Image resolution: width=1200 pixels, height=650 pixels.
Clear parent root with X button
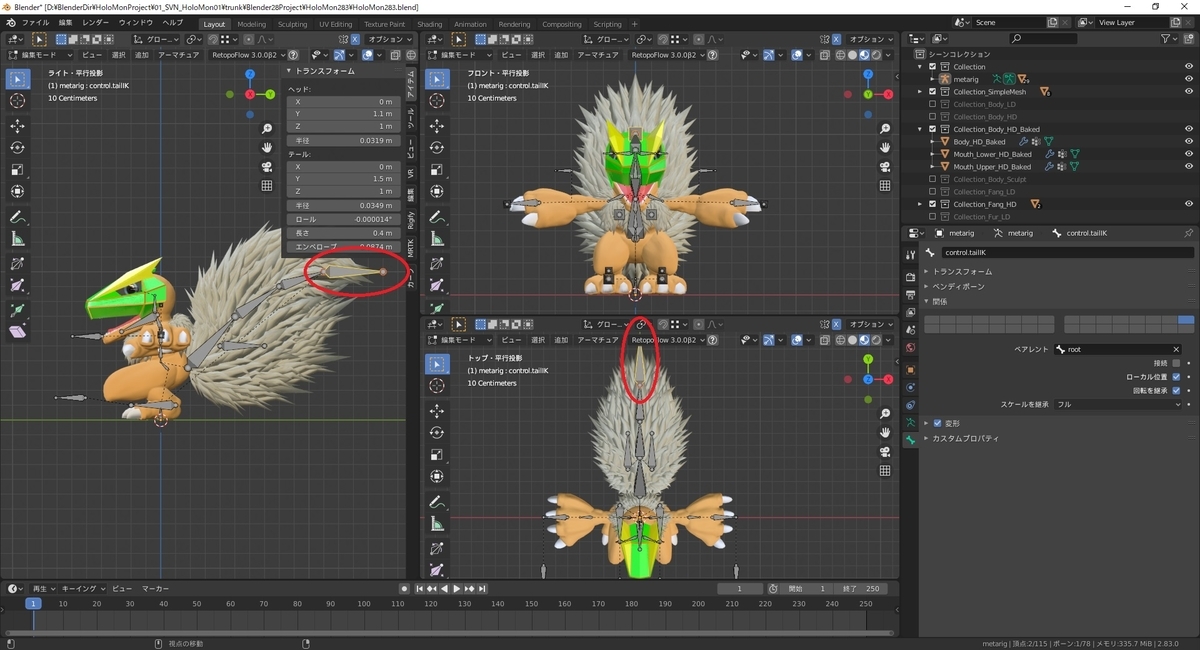(1177, 349)
